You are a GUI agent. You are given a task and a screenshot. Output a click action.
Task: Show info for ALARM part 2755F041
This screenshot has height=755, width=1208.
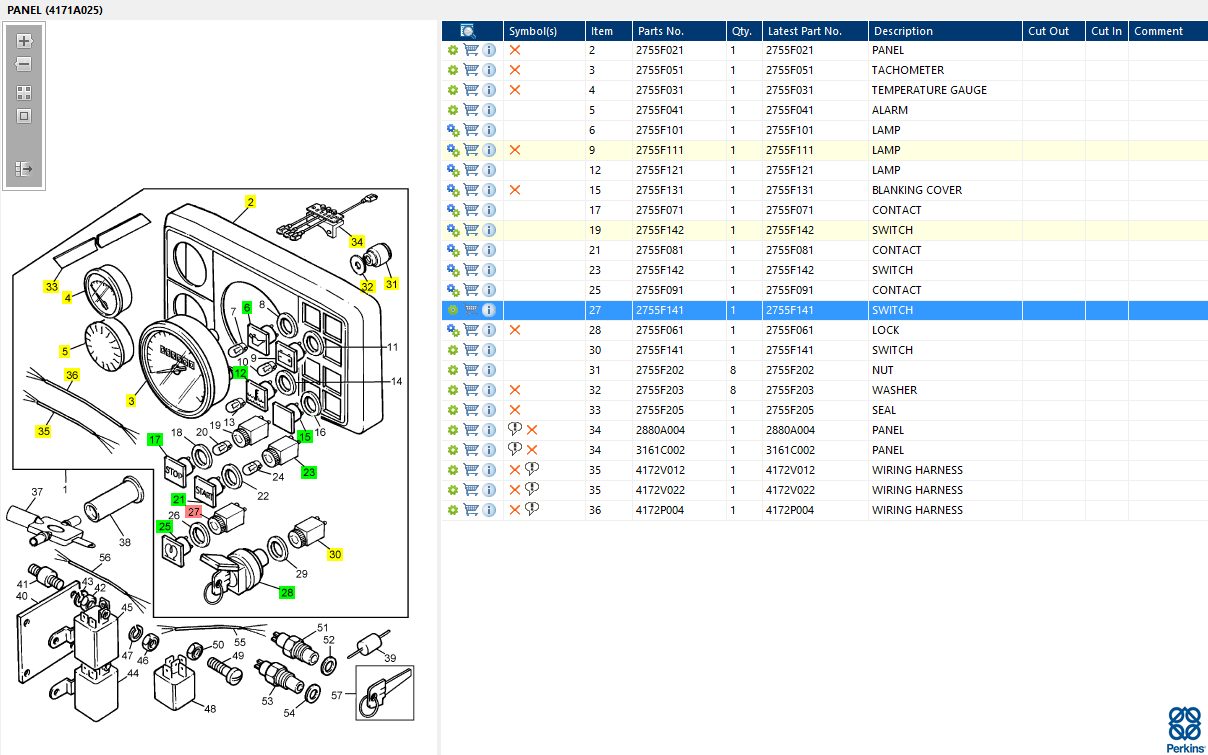489,110
